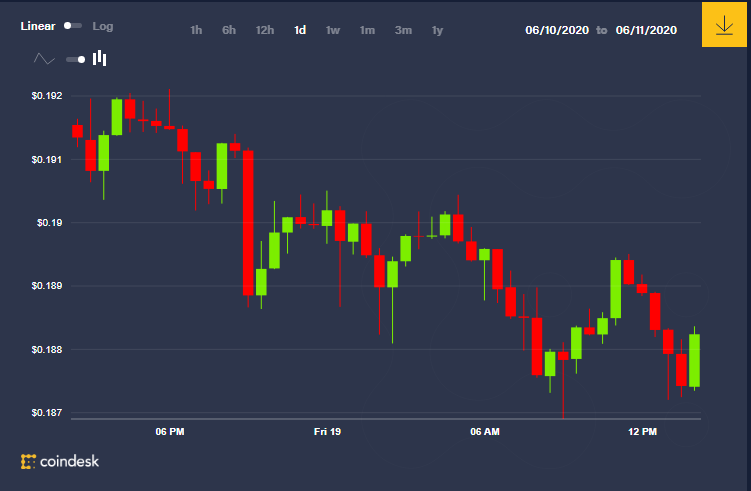Click the 06 AM time axis label
Viewport: 751px width, 491px height.
[x=485, y=432]
